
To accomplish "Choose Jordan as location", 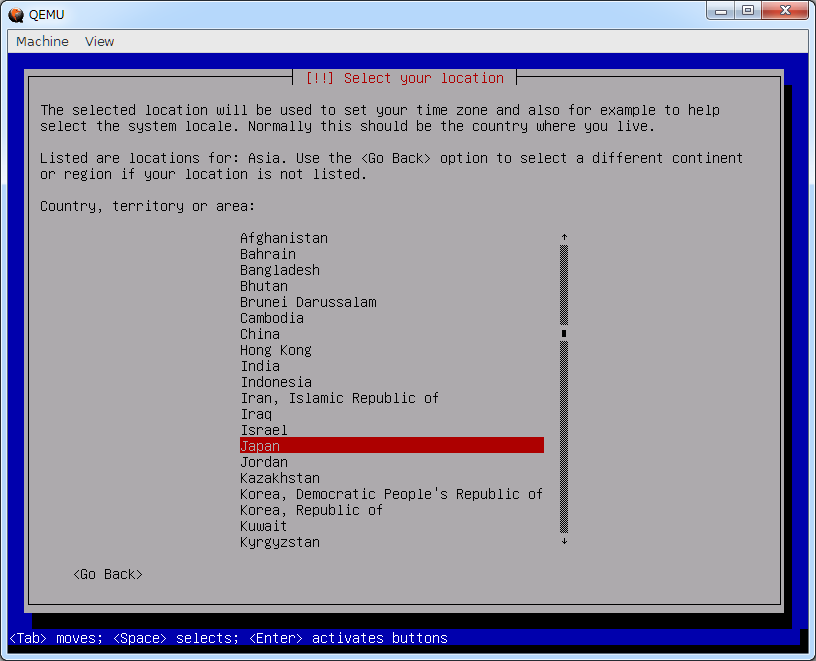I will pos(263,462).
